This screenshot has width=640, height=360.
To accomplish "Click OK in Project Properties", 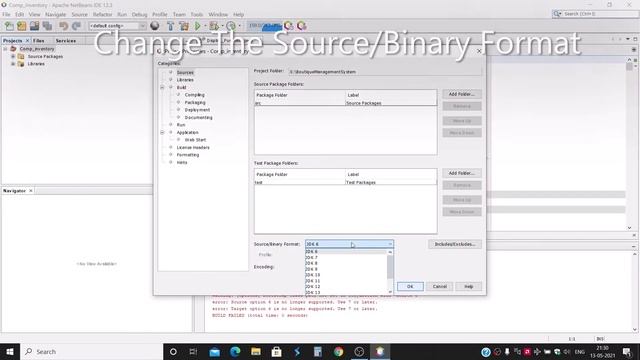I will pos(410,287).
